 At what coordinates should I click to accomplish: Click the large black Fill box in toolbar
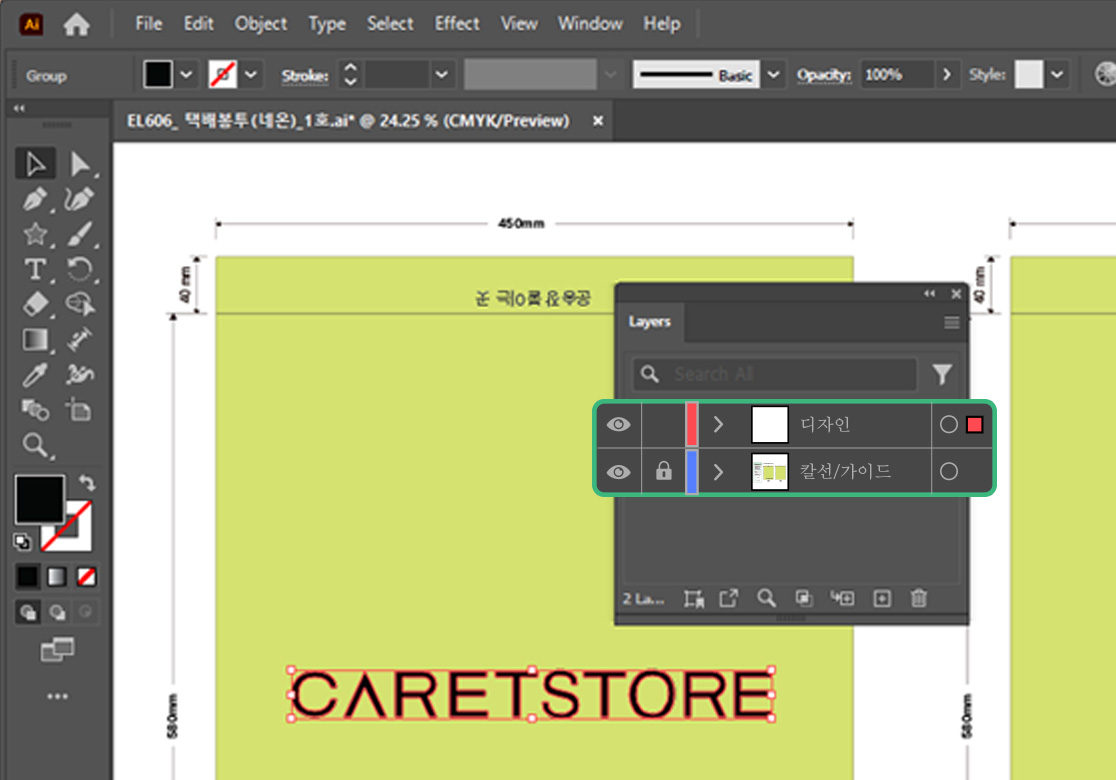[40, 499]
